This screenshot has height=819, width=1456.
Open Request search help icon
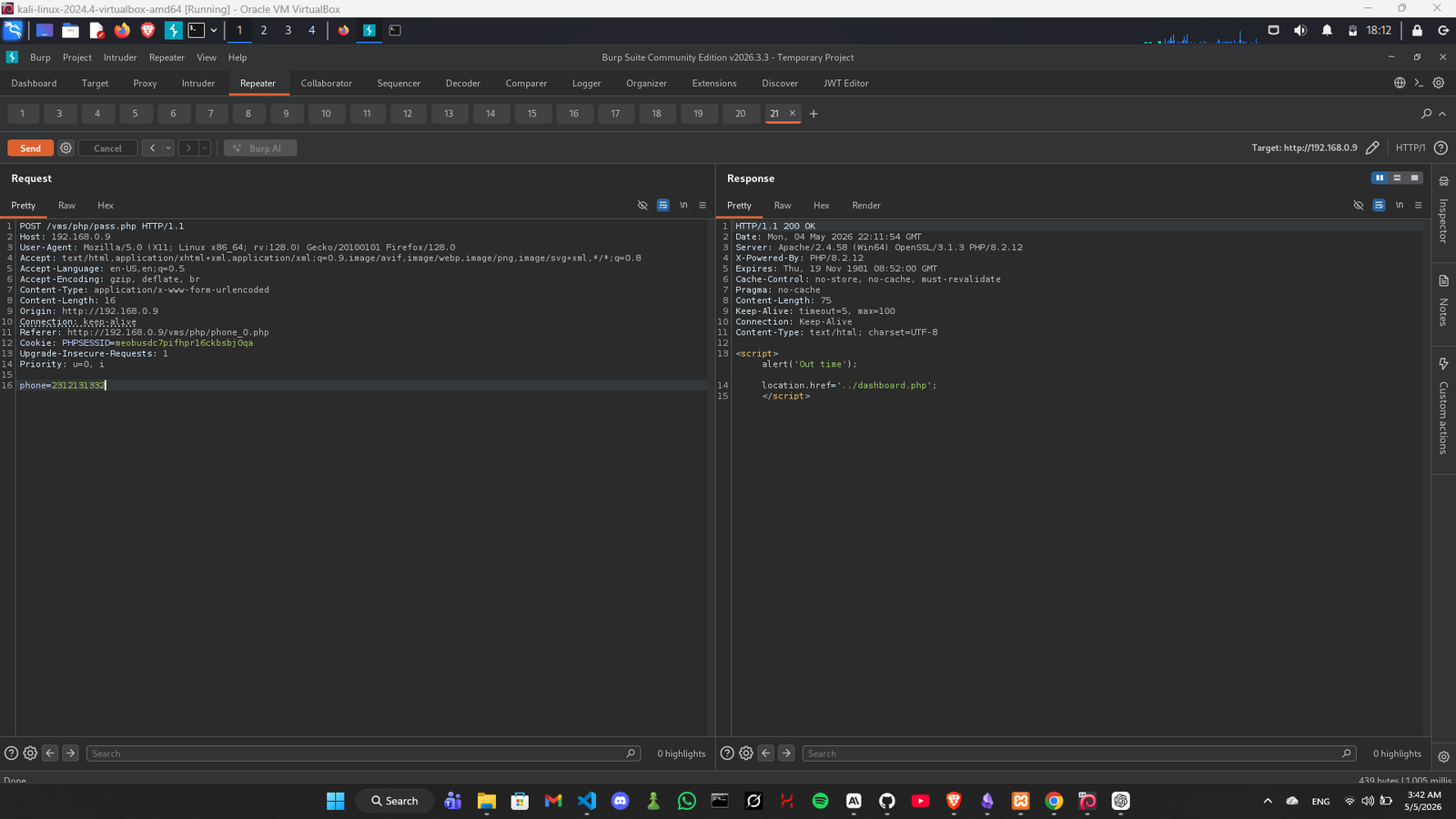pos(11,753)
